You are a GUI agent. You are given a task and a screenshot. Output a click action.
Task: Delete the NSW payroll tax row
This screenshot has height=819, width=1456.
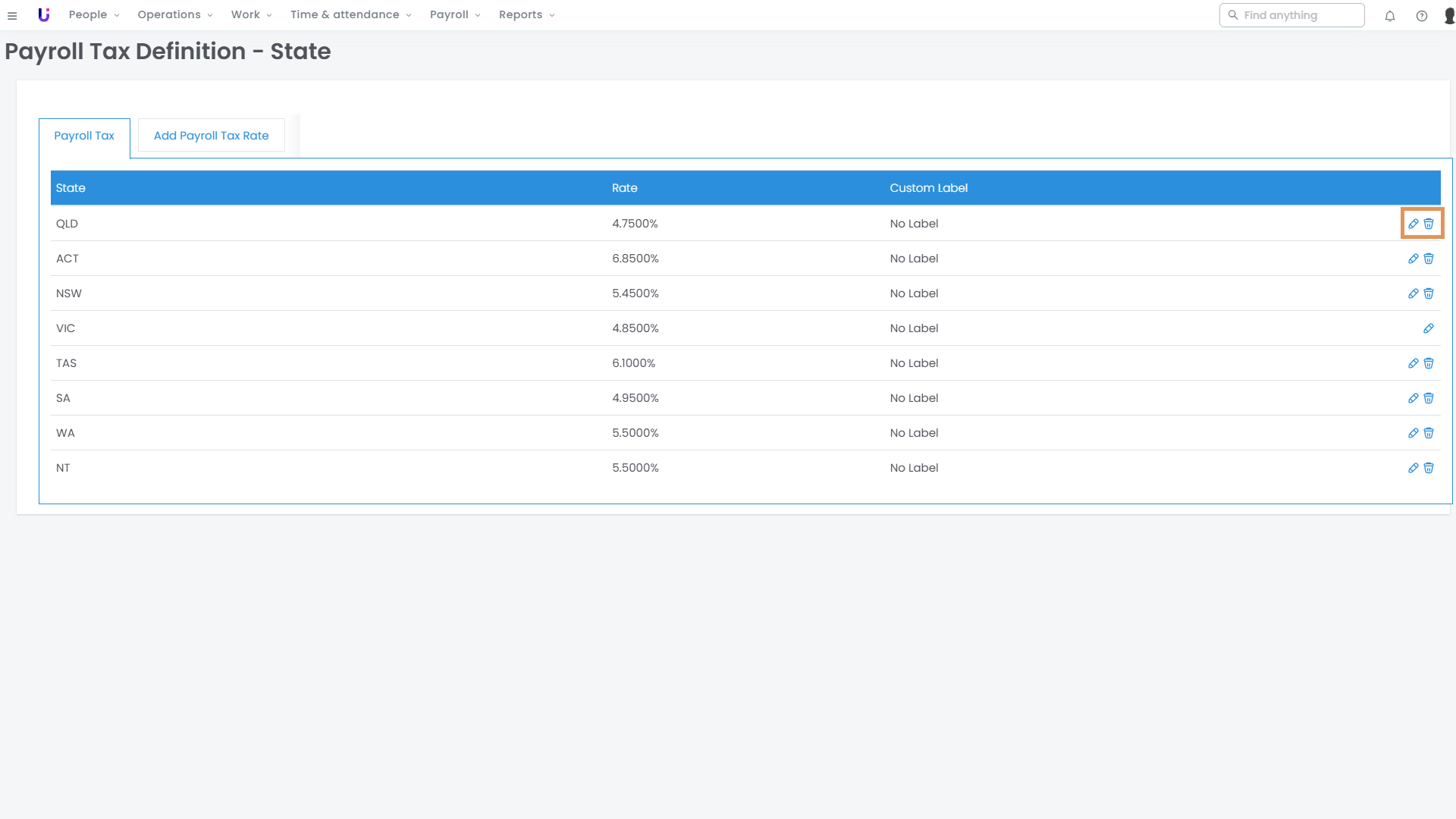pyautogui.click(x=1429, y=293)
